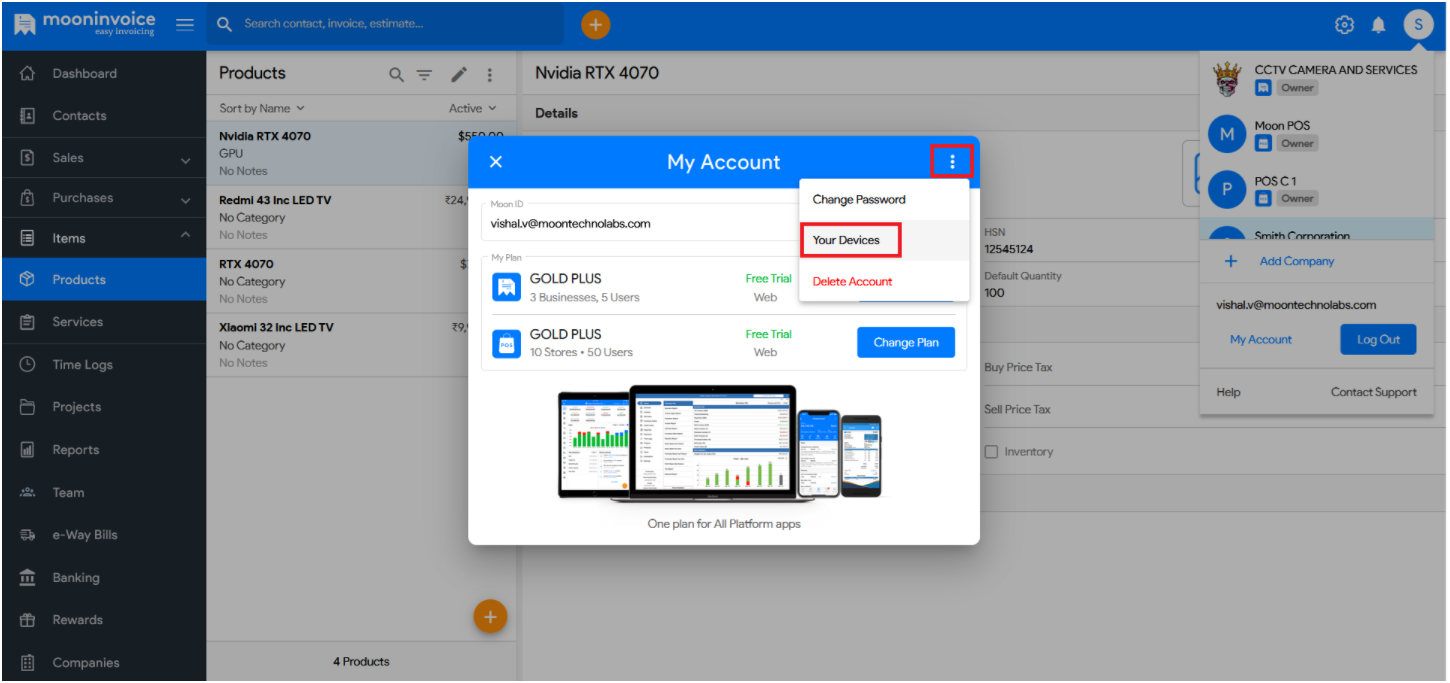Open Contacts in the sidebar
The image size is (1450, 683).
[x=104, y=115]
